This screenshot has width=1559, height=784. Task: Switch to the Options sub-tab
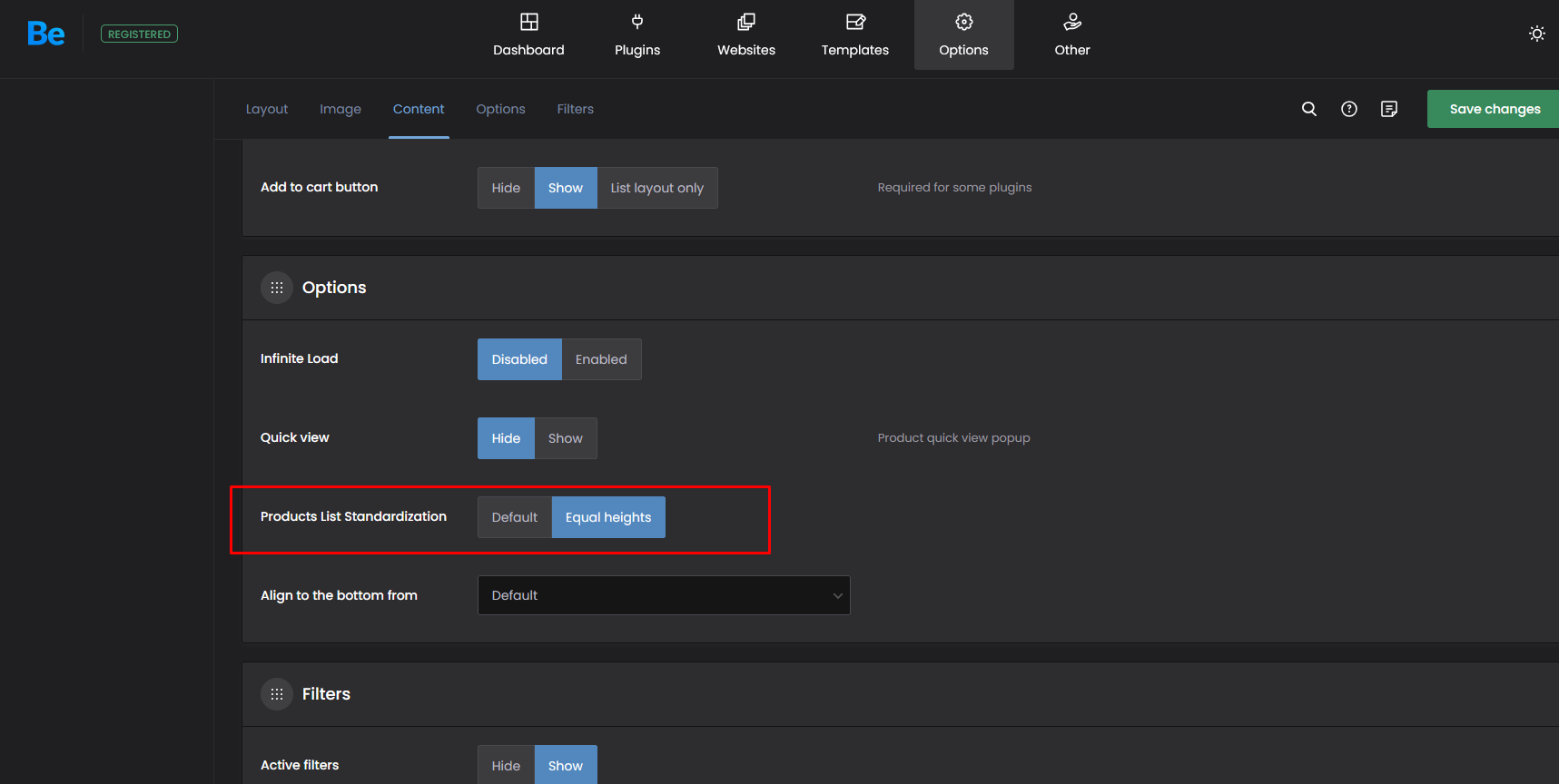click(x=500, y=109)
